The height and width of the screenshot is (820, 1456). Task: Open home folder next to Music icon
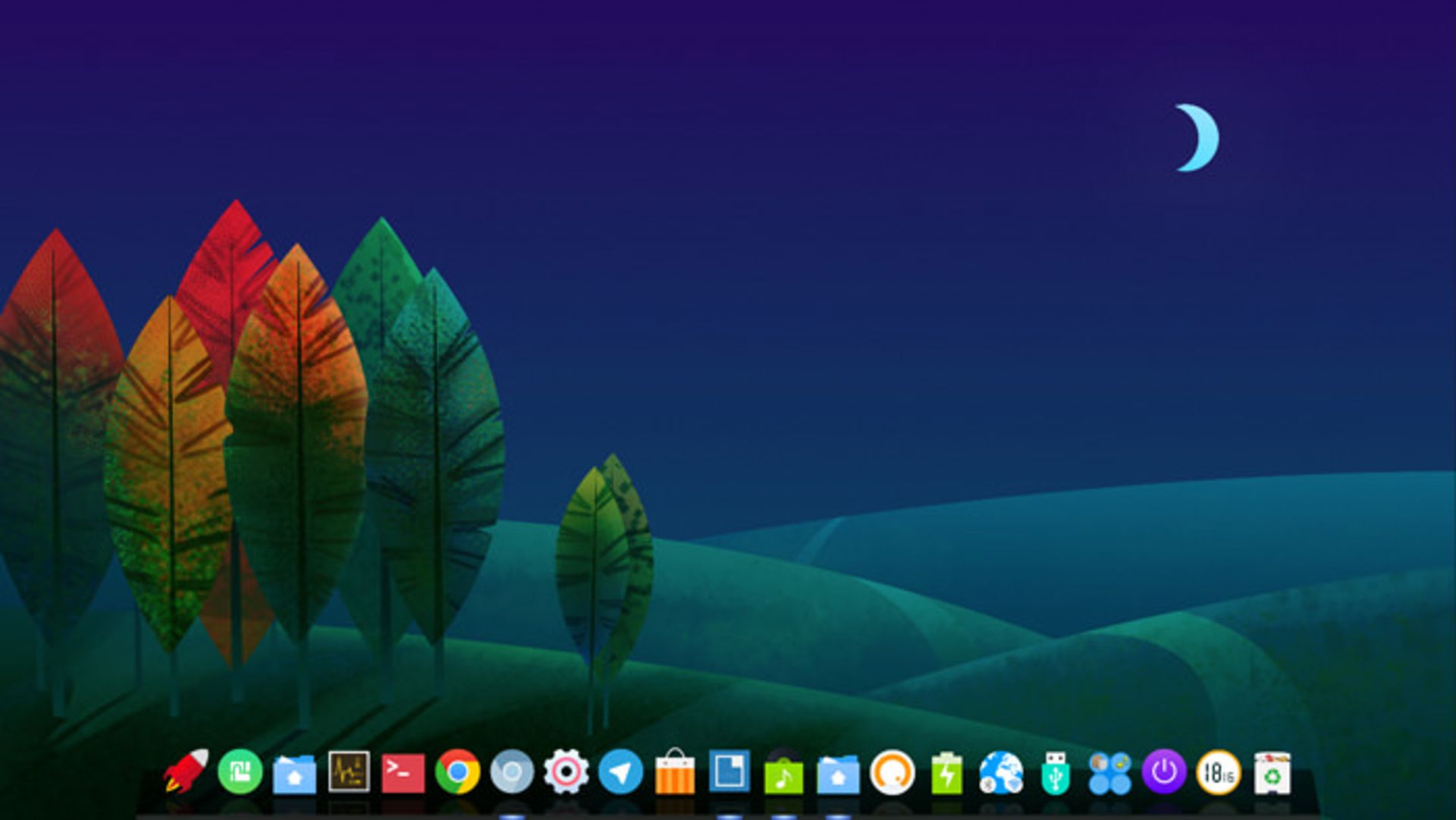coord(838,774)
